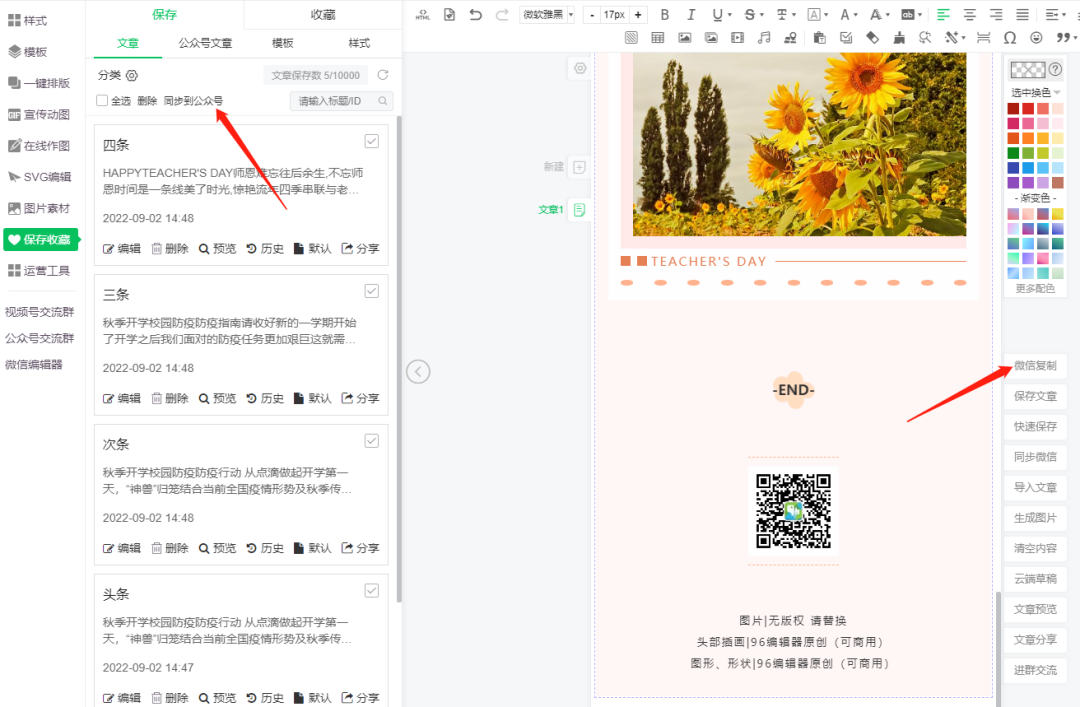Open font family dropdown 微软雅黑
Image resolution: width=1080 pixels, height=707 pixels.
pos(547,14)
